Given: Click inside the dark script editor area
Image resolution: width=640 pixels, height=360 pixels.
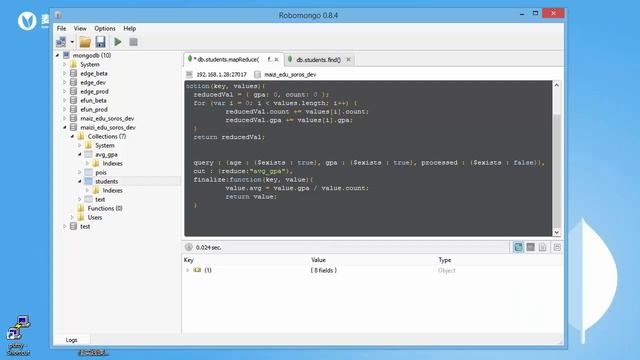Looking at the screenshot, I should point(368,158).
